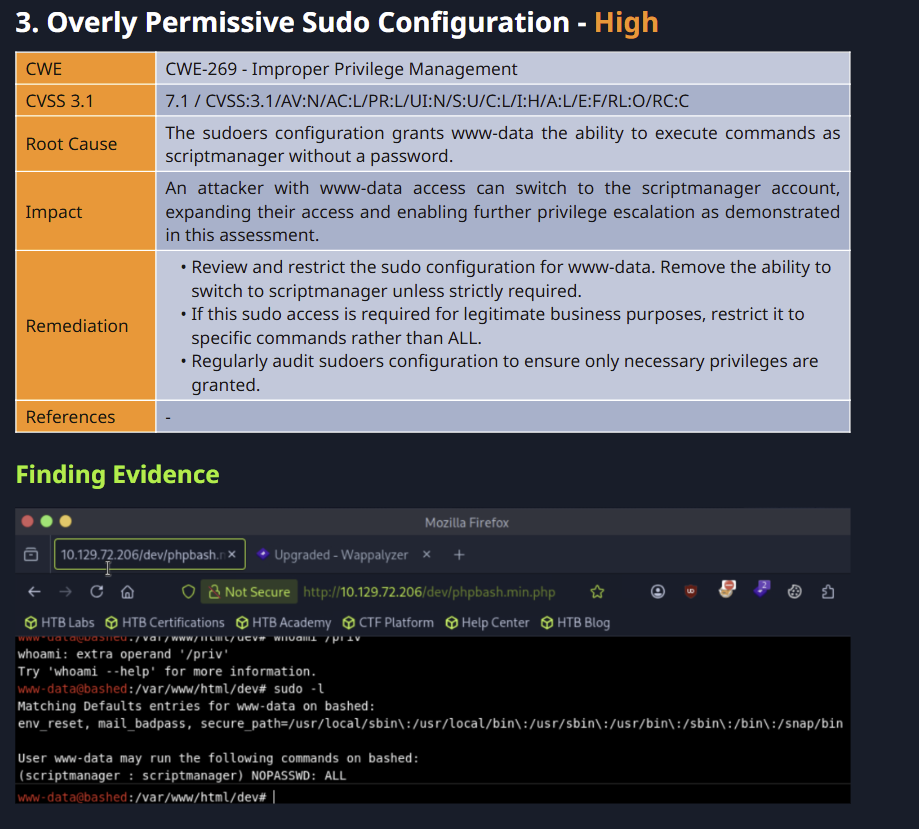
Task: Open the Firefox account profile icon
Action: tap(658, 592)
